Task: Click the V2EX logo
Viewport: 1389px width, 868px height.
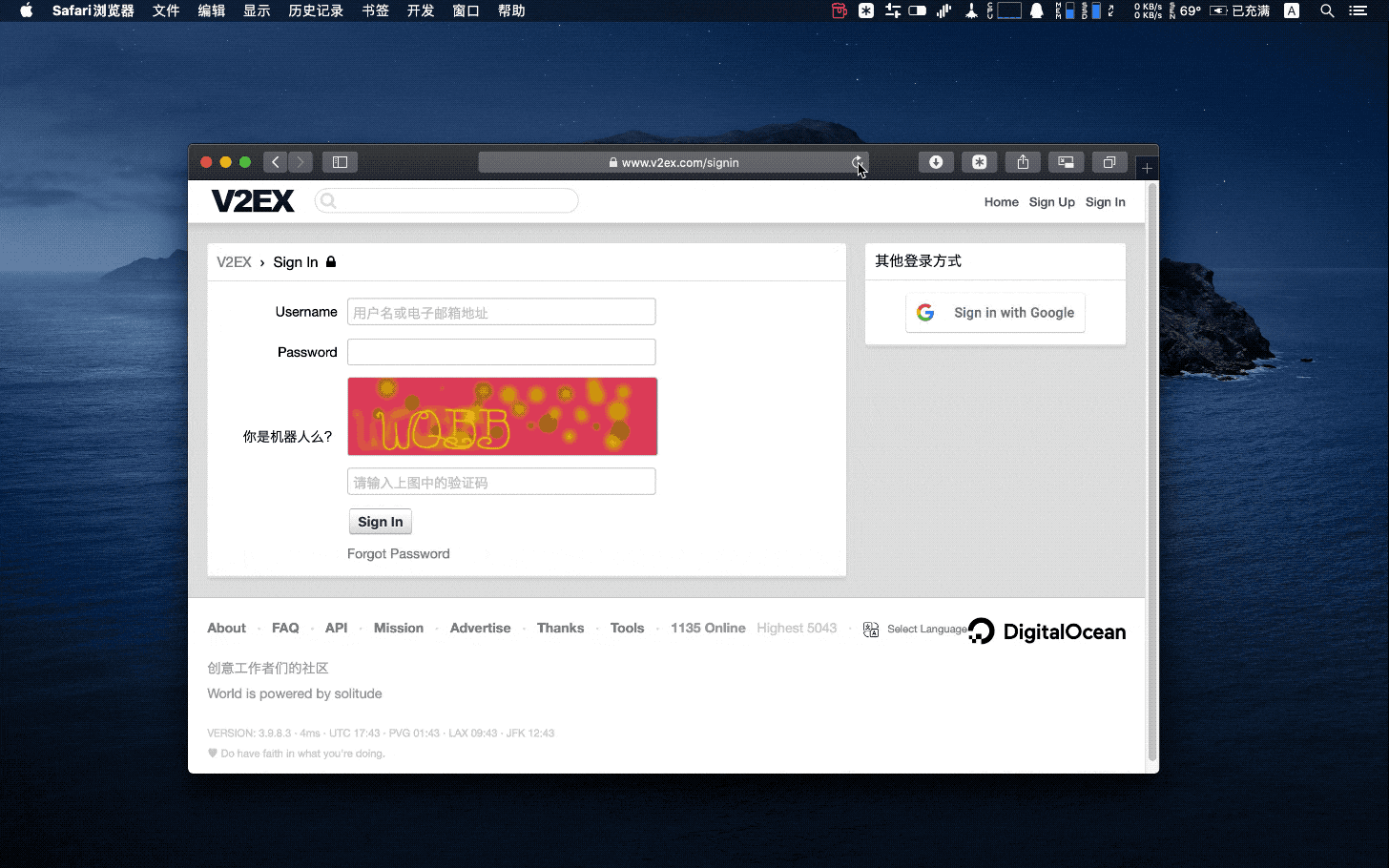Action: [253, 201]
